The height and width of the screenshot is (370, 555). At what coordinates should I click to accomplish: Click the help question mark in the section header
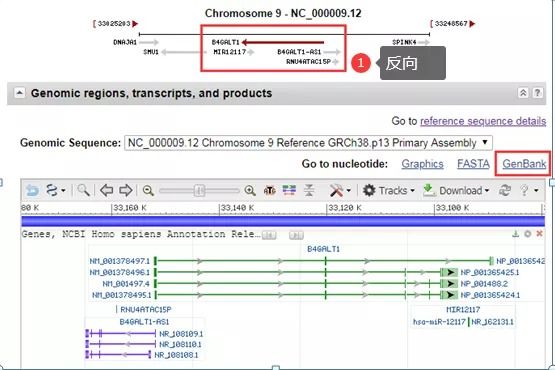(x=537, y=93)
